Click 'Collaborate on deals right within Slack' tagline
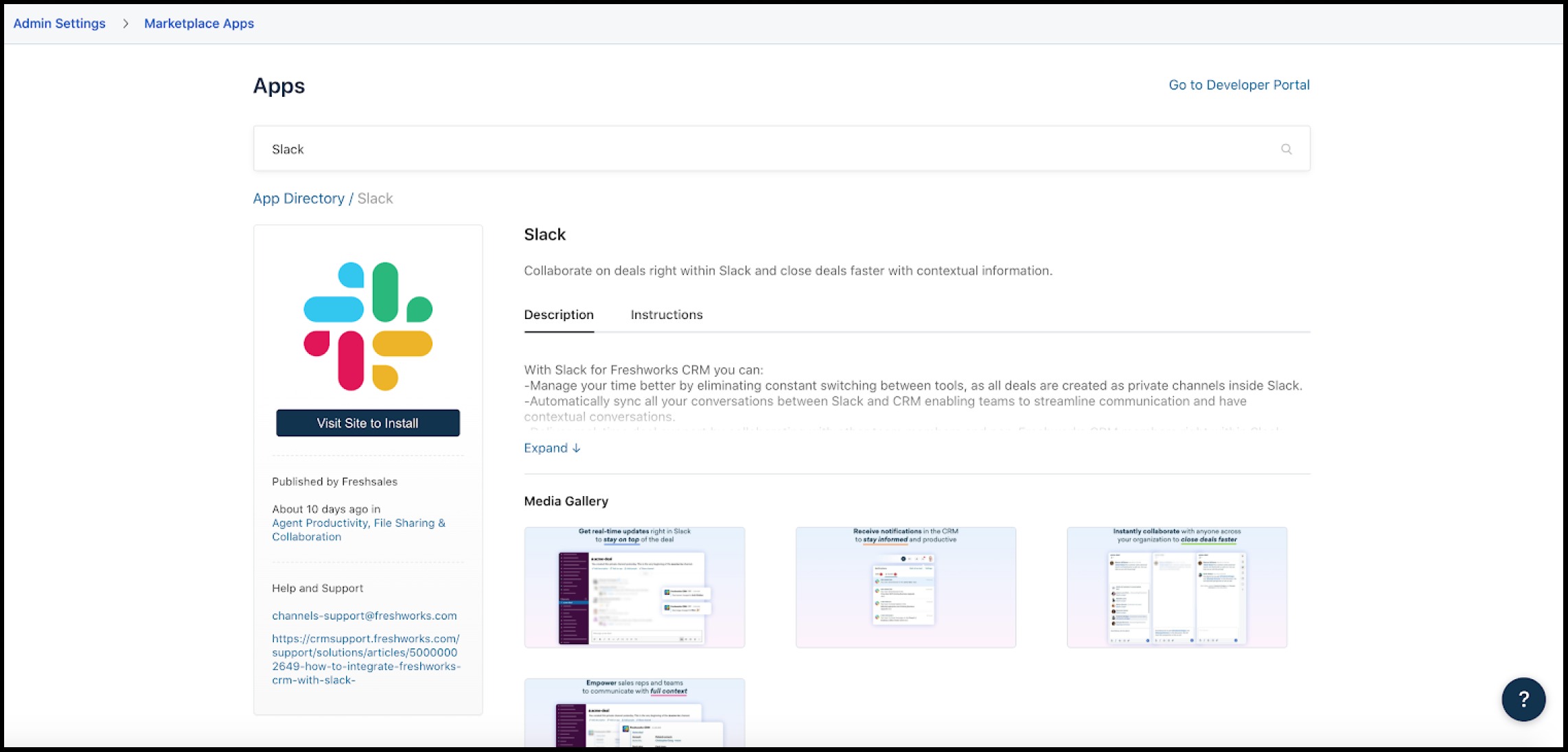 point(788,271)
